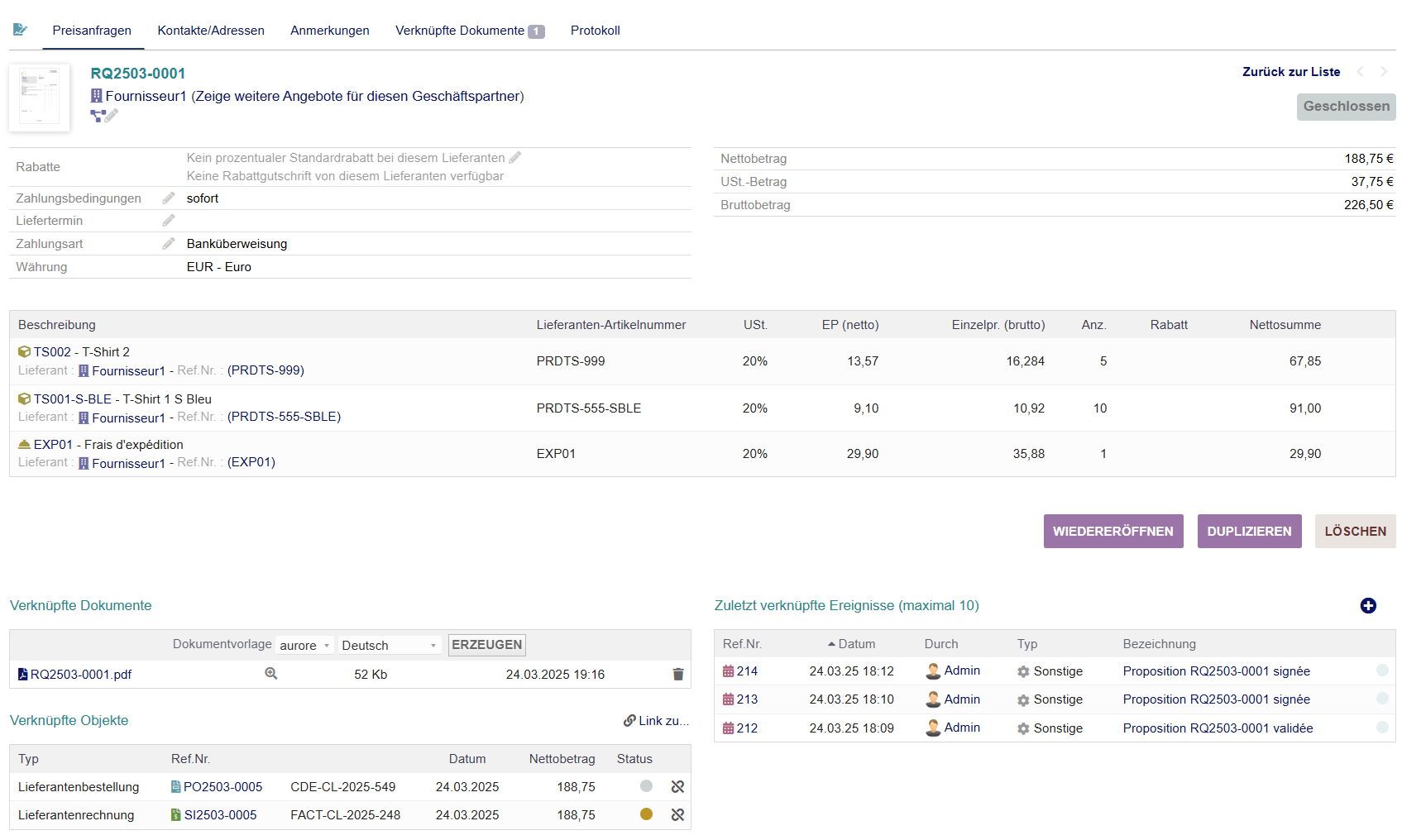1402x840 pixels.
Task: Toggle status indicator for event 213
Action: [1381, 699]
